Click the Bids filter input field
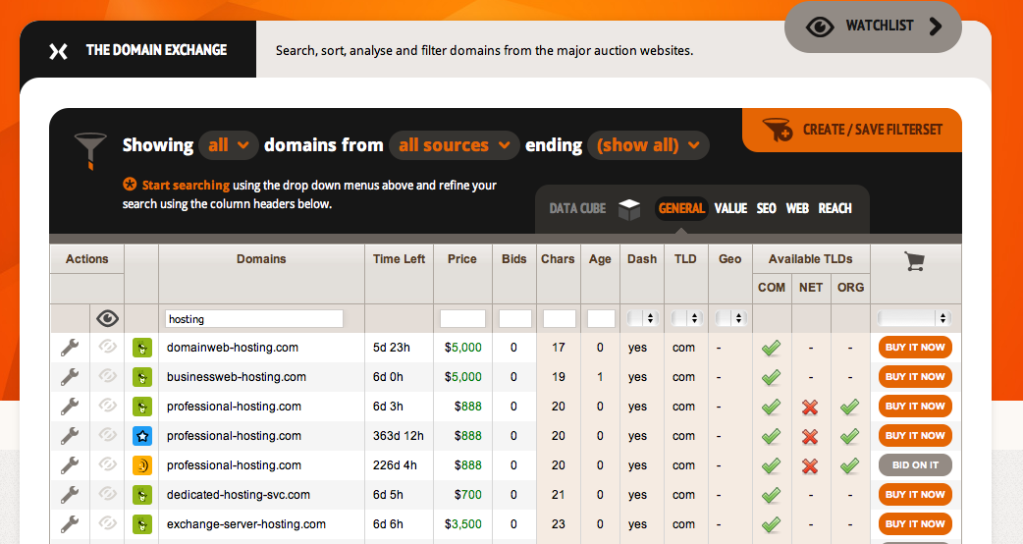This screenshot has width=1023, height=544. [515, 319]
